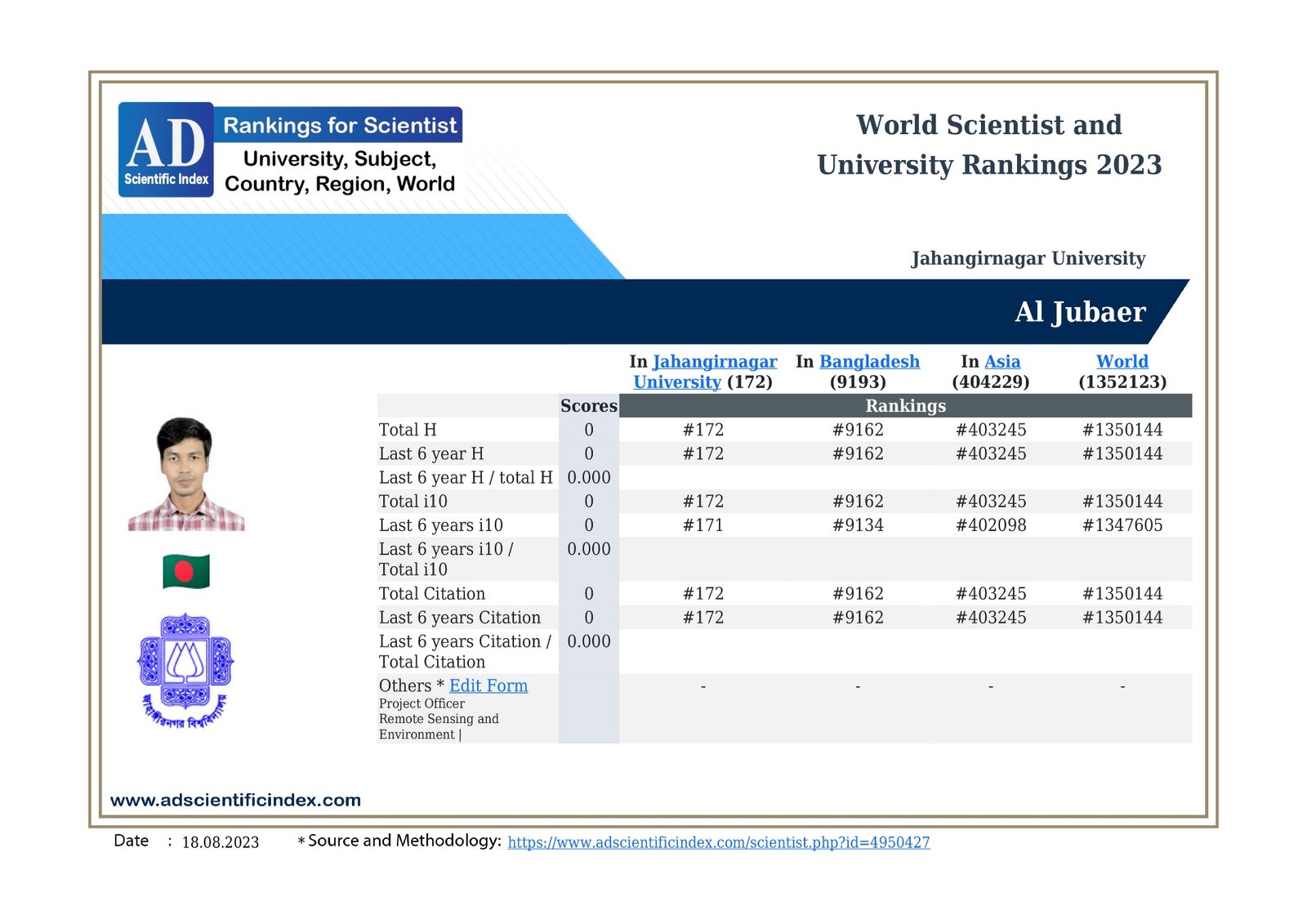Click the Scores column header
Viewport: 1307px width, 924px height.
click(x=588, y=406)
